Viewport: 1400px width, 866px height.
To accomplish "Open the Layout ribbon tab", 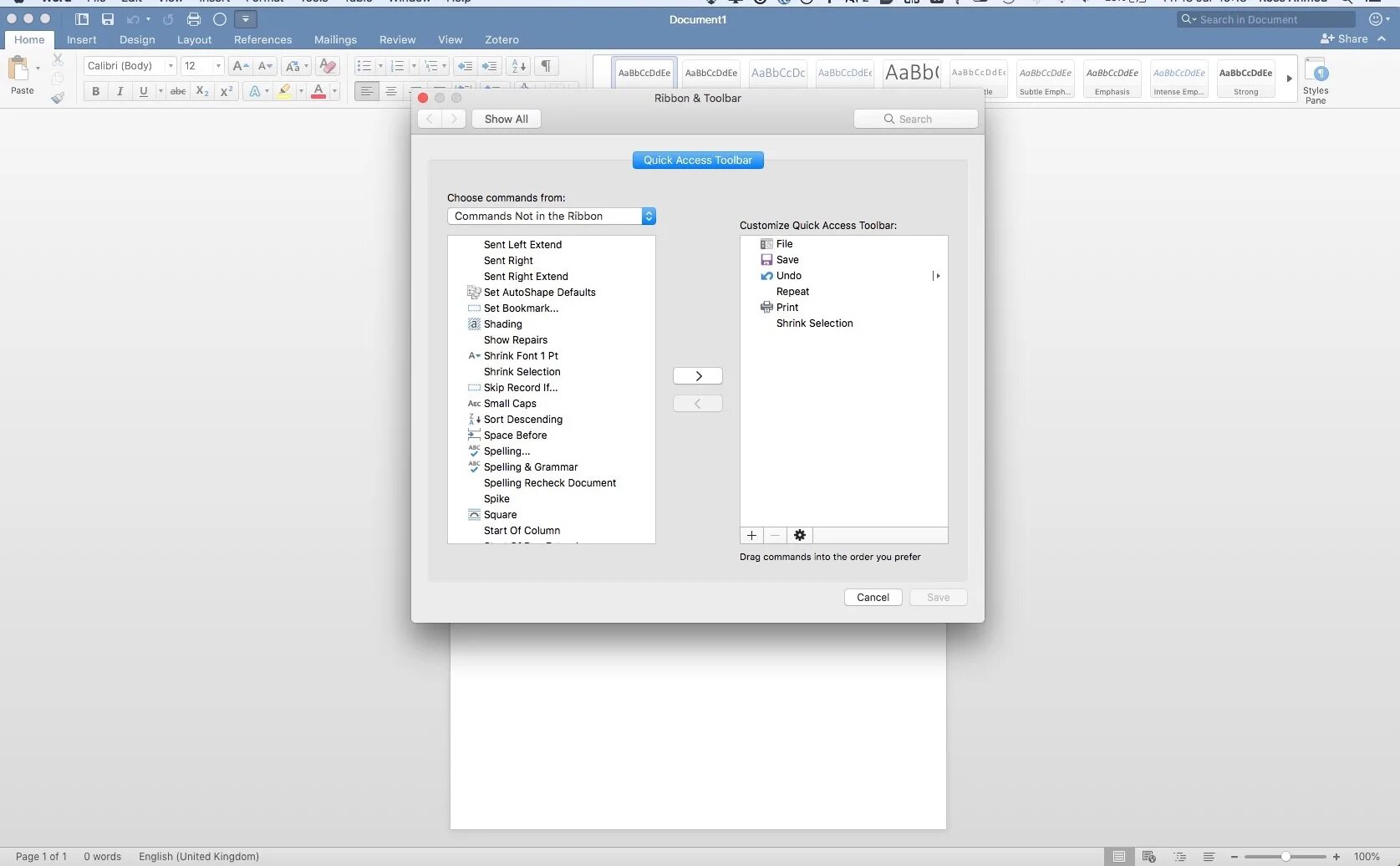I will (x=194, y=40).
